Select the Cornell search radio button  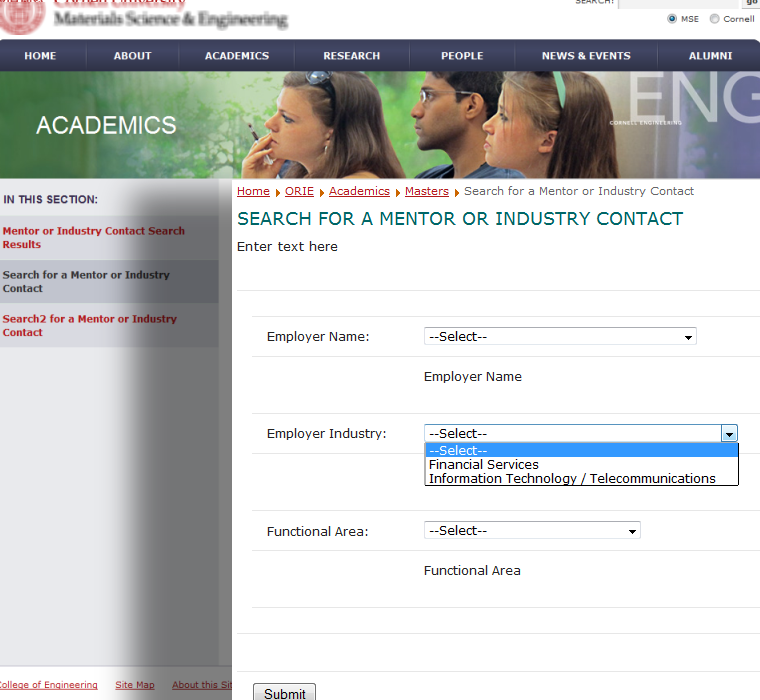click(x=714, y=19)
